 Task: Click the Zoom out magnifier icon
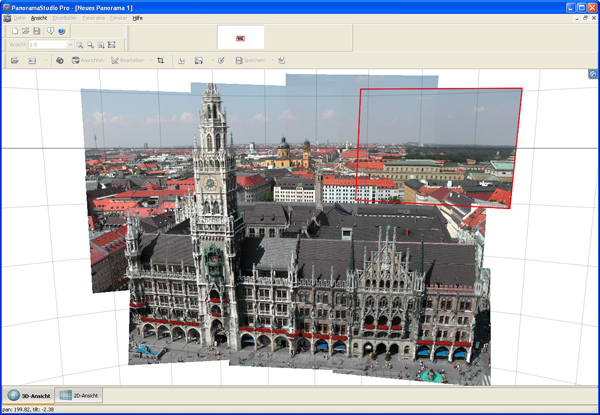click(x=90, y=45)
